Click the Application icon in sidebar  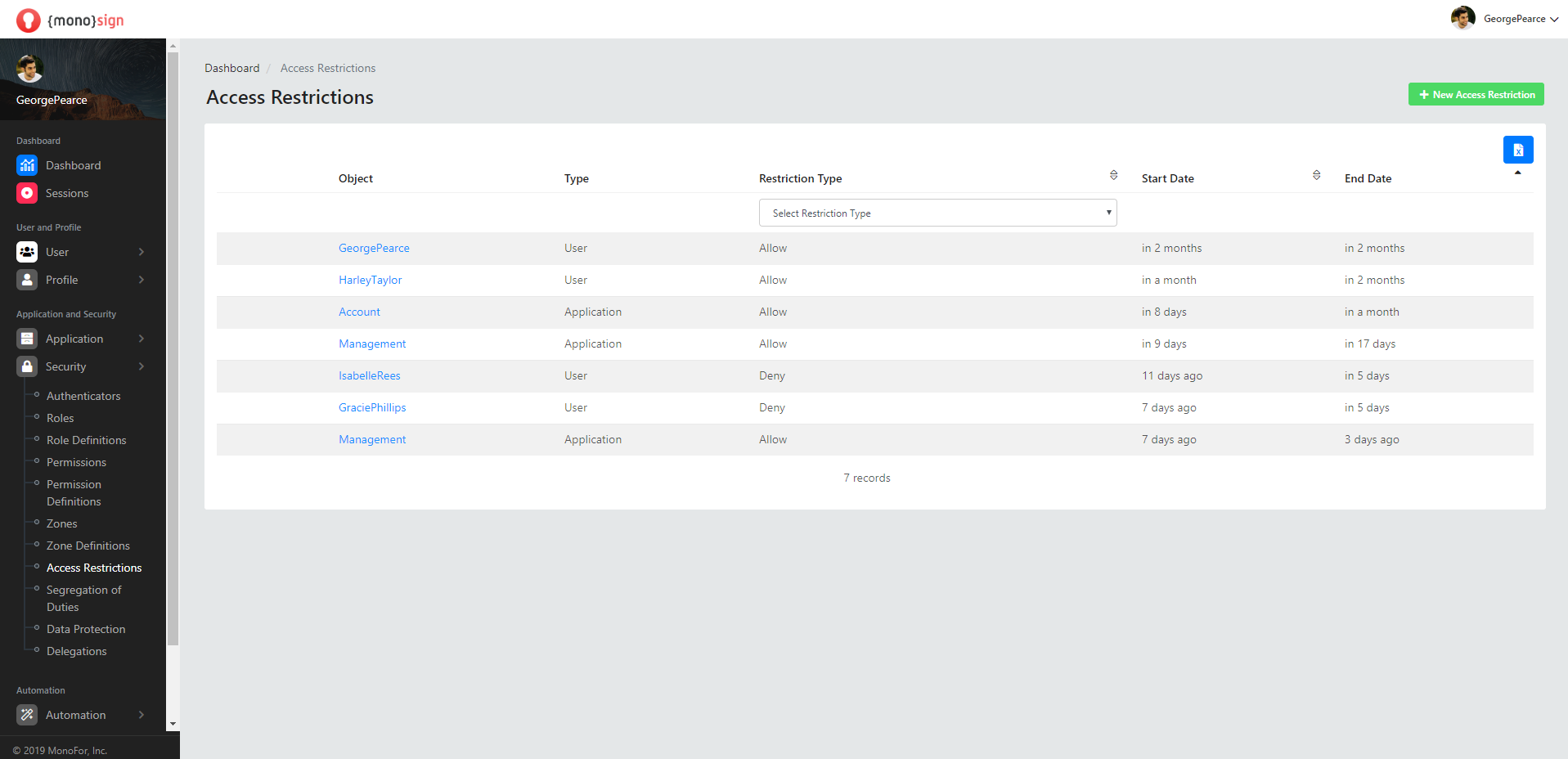27,339
